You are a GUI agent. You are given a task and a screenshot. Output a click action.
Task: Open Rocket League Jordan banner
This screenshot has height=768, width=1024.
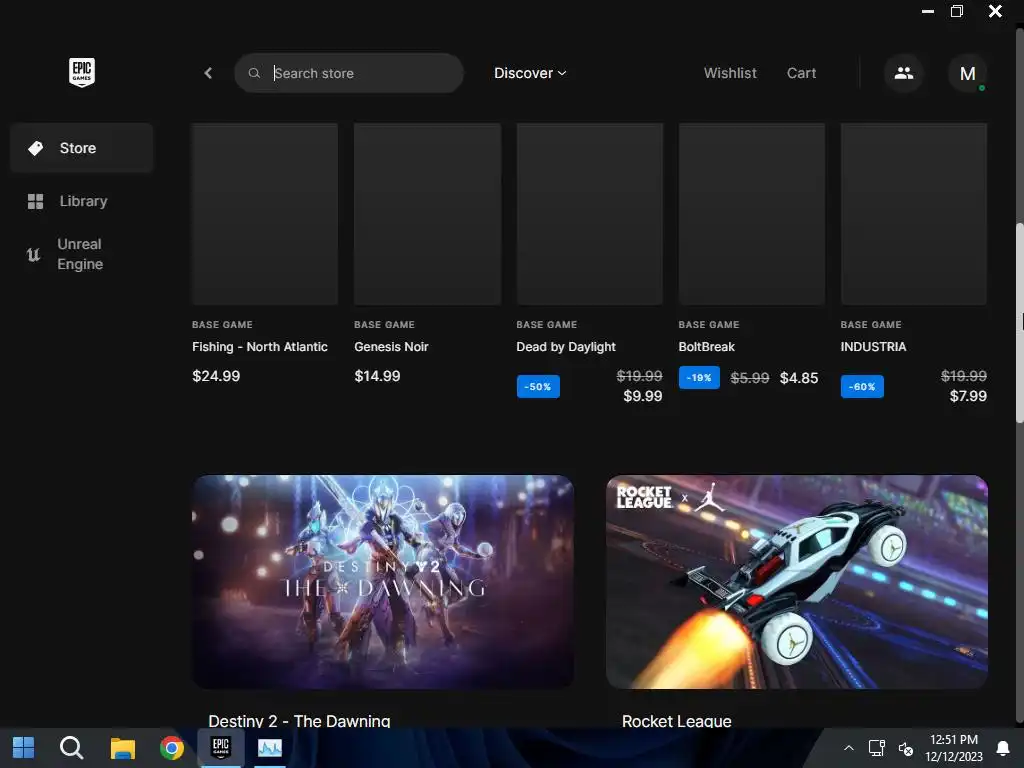pyautogui.click(x=797, y=581)
